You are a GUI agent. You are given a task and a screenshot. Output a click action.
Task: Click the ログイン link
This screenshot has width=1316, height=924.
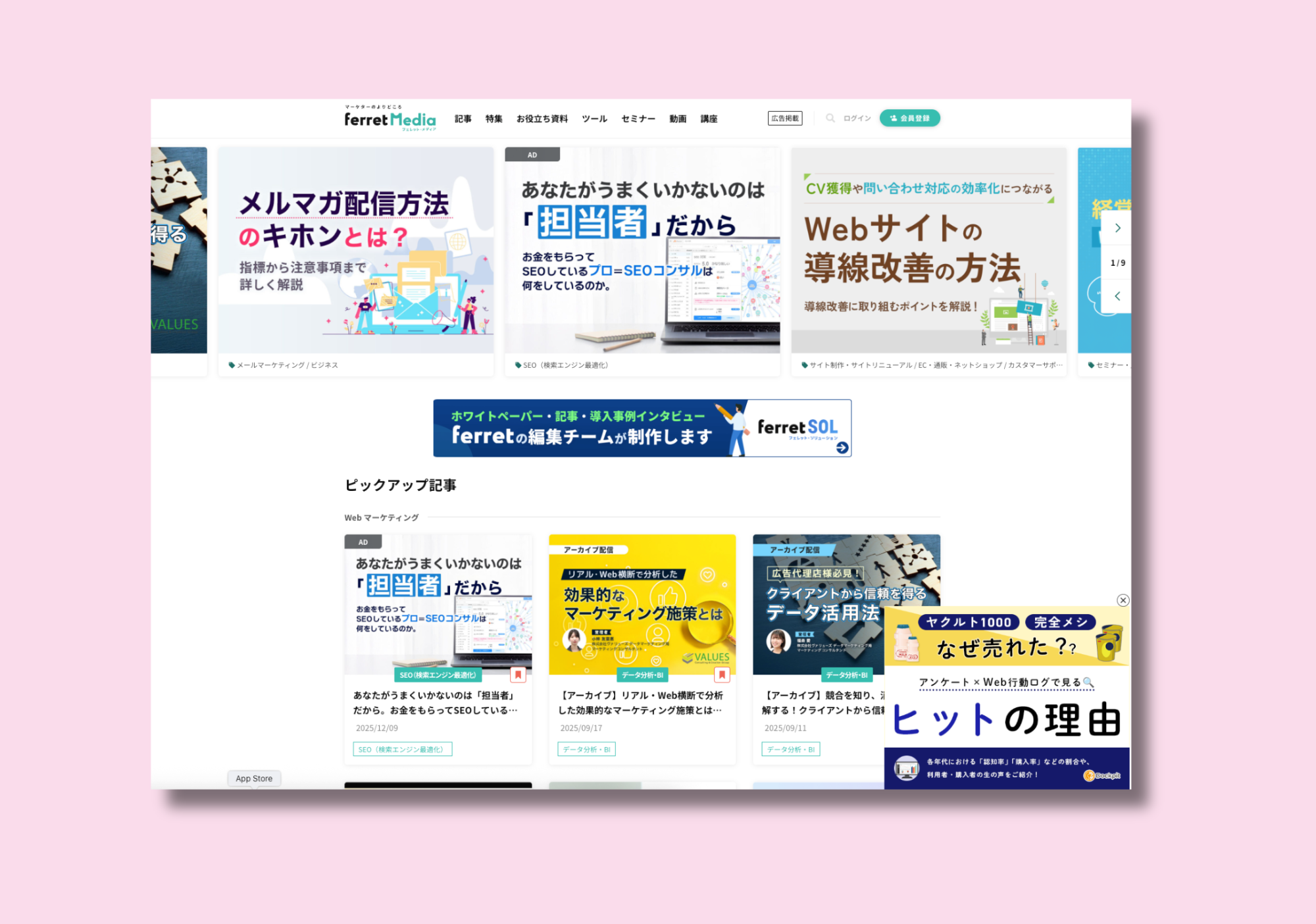point(857,118)
